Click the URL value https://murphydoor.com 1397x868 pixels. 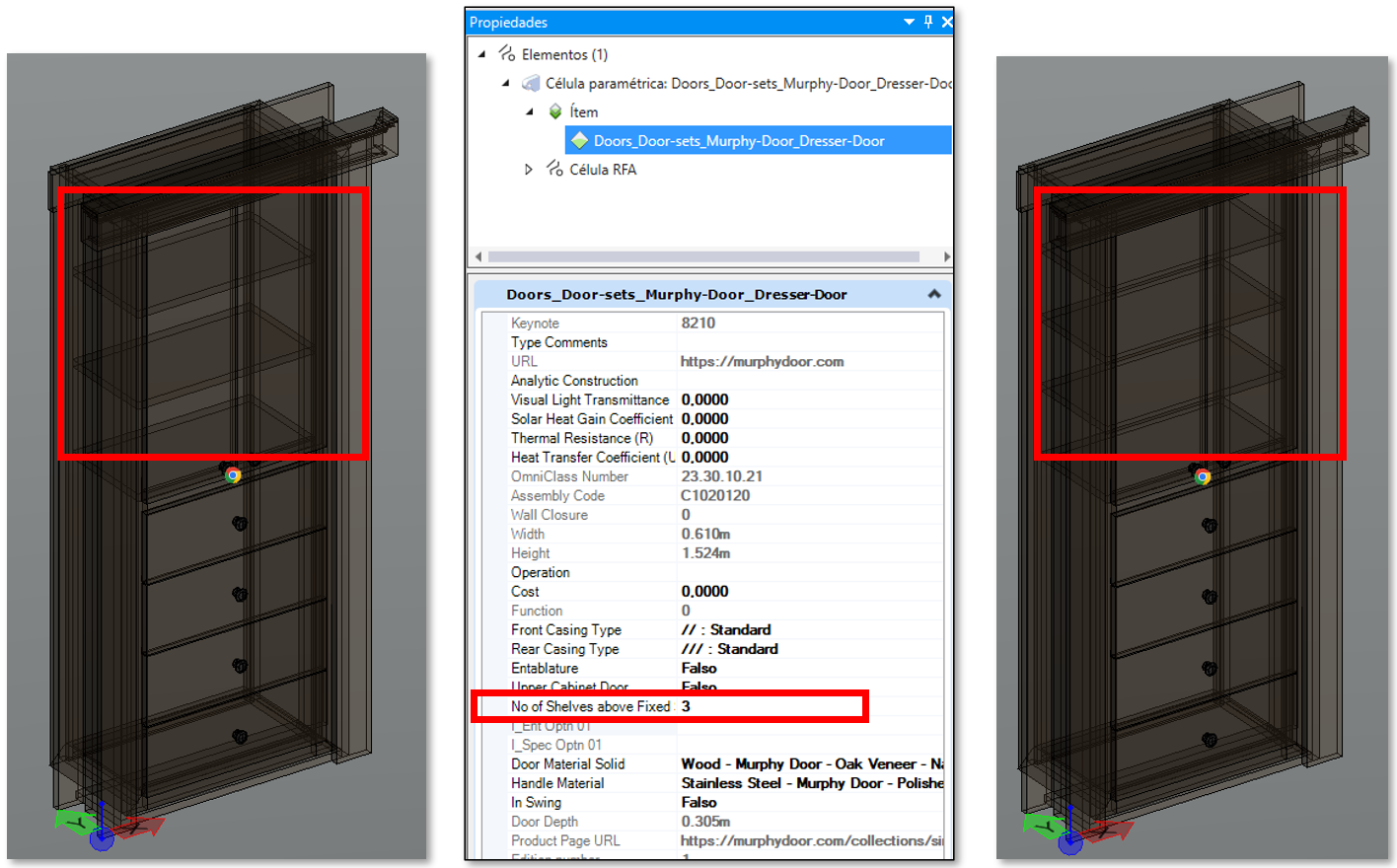coord(762,362)
